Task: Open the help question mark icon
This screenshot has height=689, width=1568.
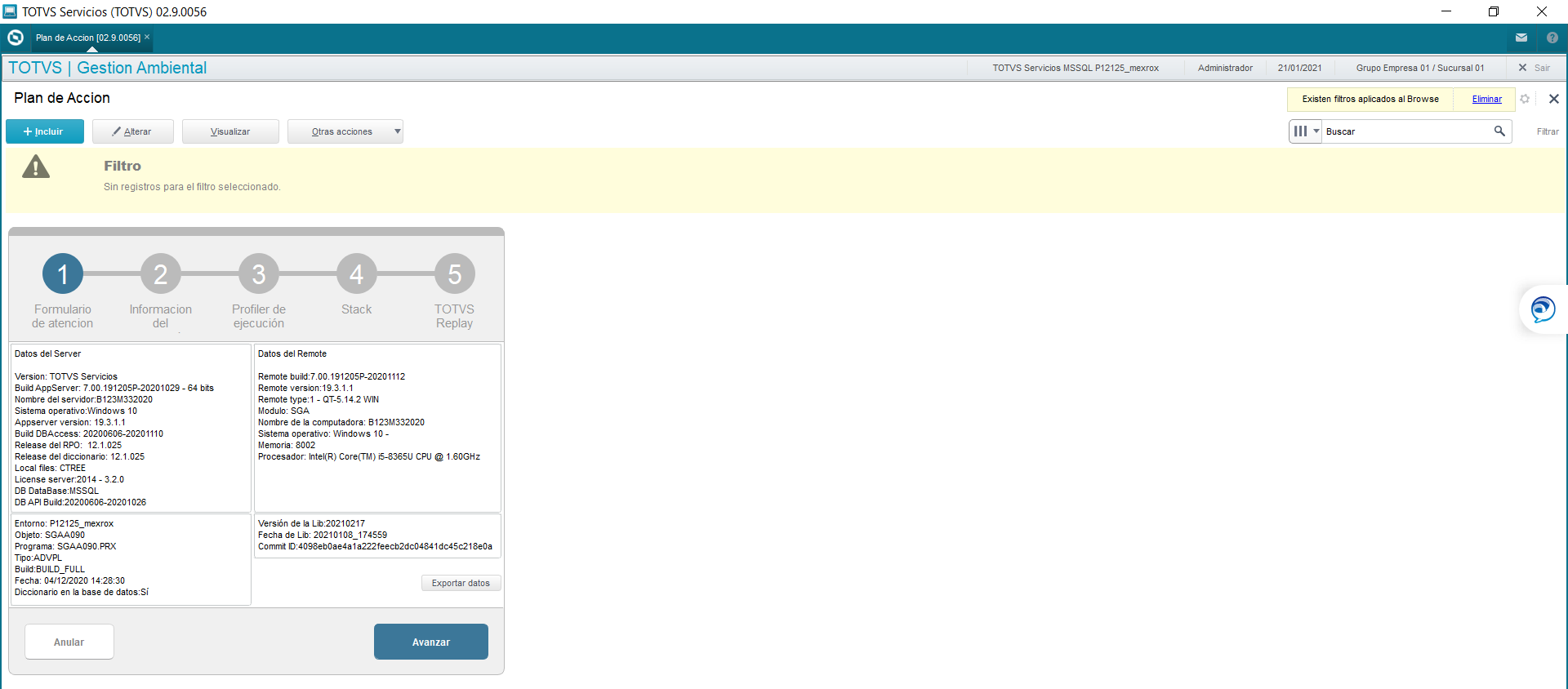Action: pos(1552,38)
